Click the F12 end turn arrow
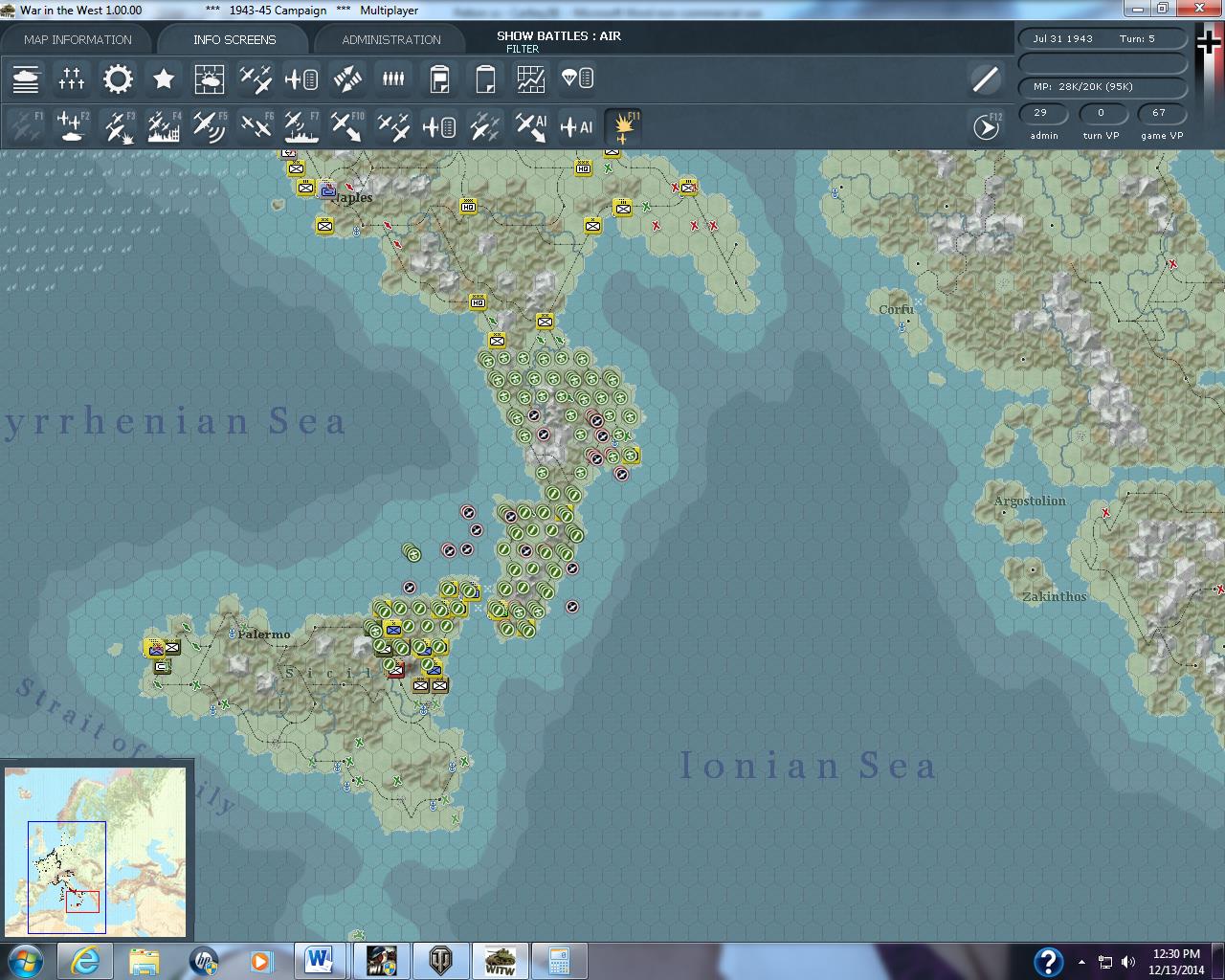 click(x=986, y=126)
